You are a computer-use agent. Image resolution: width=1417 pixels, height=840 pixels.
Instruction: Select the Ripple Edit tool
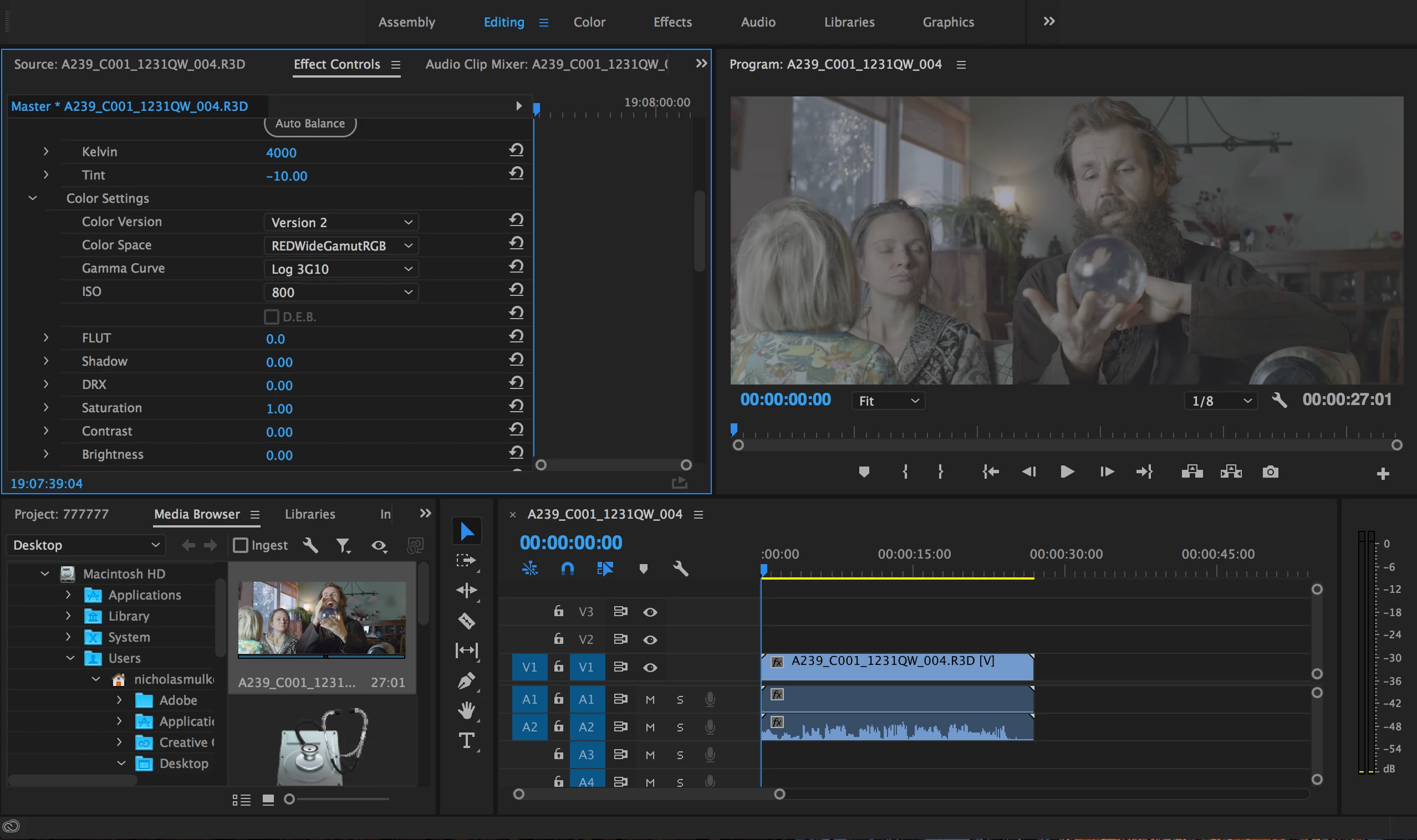(466, 590)
